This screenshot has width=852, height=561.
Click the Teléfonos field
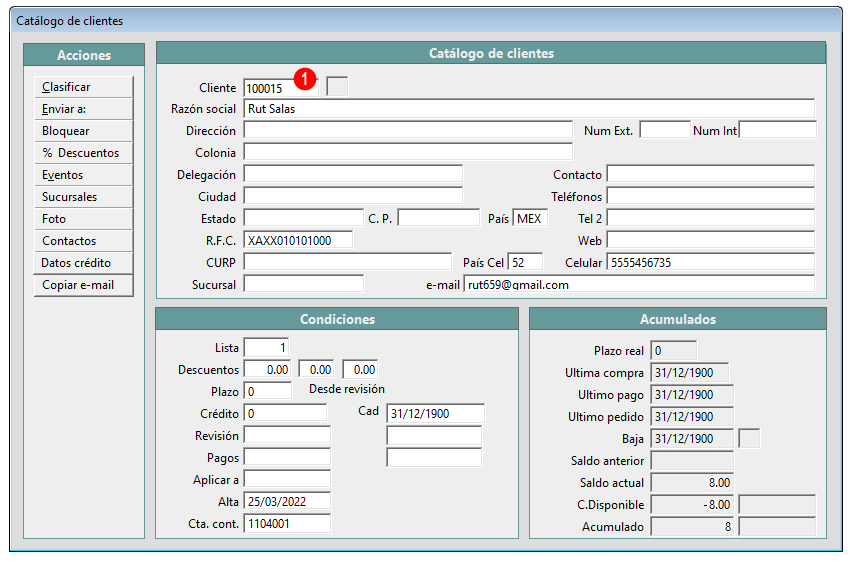(x=711, y=196)
